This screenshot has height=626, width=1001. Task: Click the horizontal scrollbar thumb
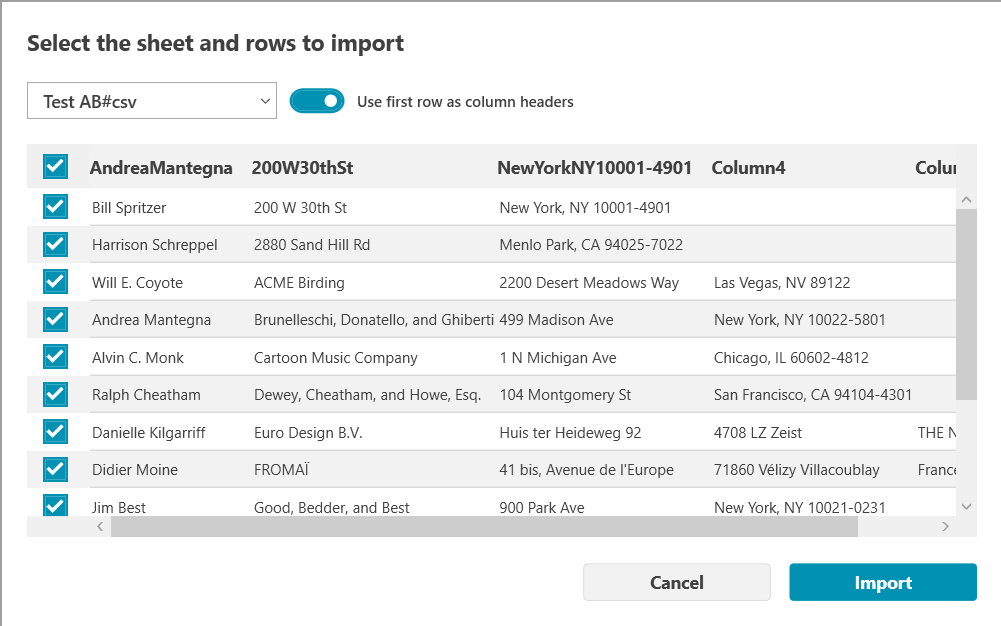pyautogui.click(x=484, y=526)
